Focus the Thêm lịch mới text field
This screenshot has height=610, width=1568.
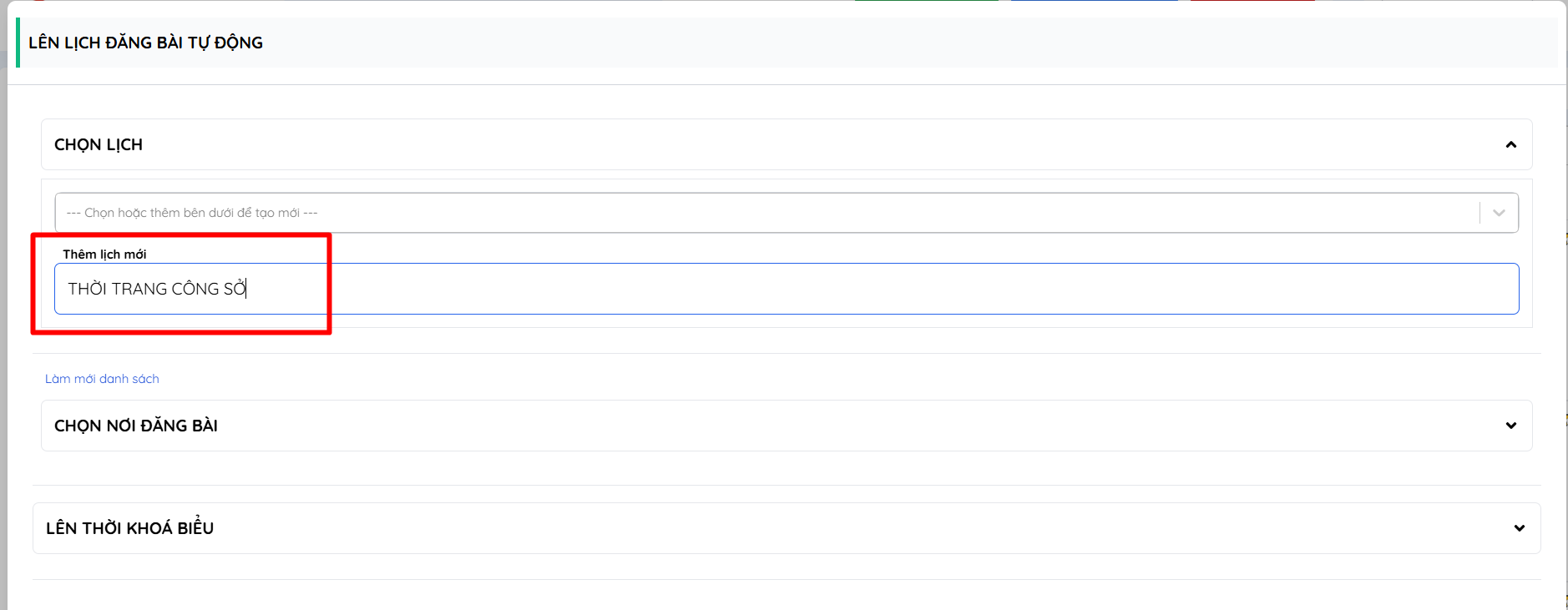click(x=835, y=289)
